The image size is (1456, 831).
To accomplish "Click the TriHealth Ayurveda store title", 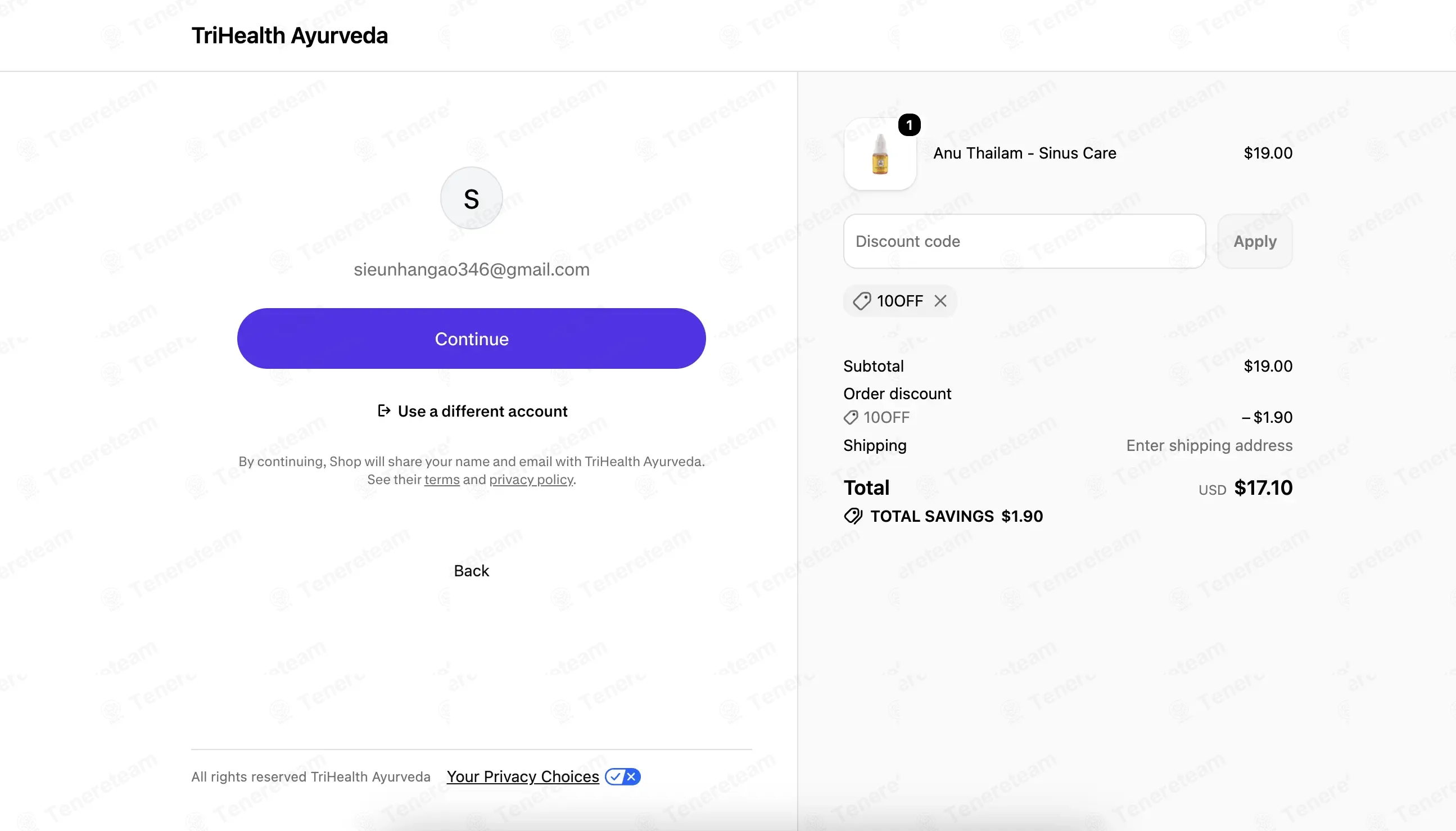I will (x=290, y=35).
